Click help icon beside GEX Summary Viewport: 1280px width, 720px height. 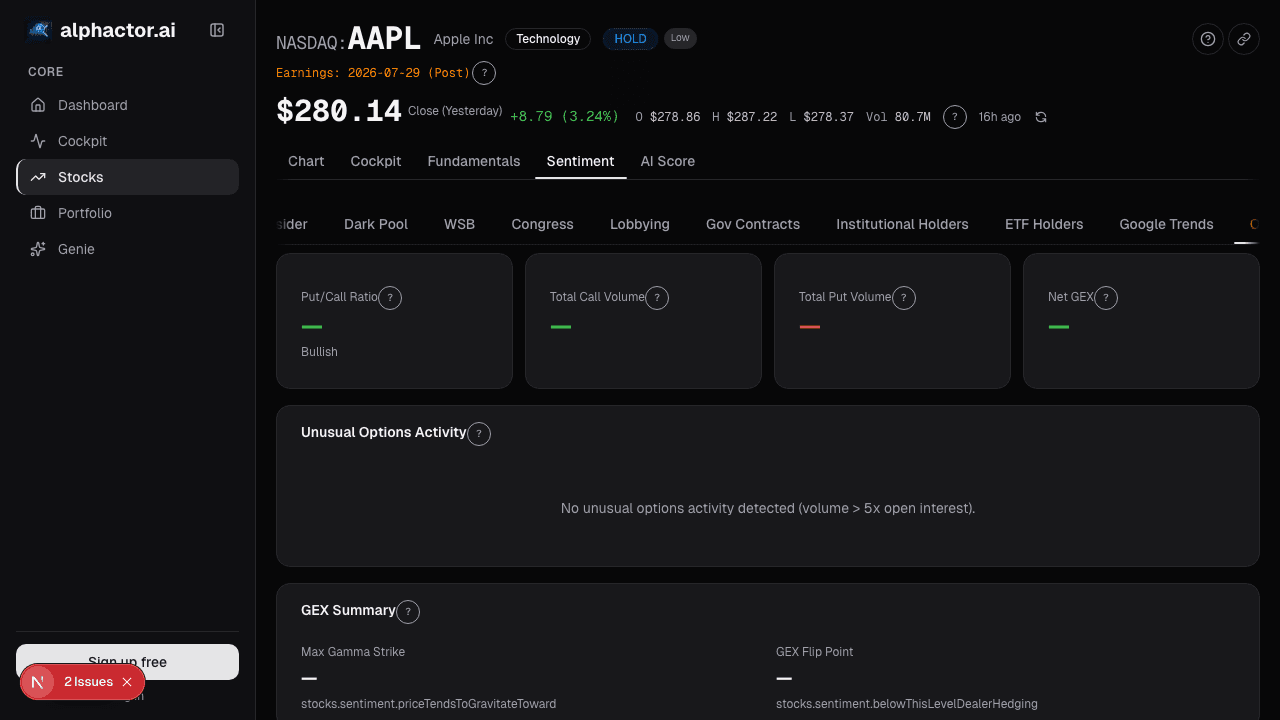(408, 612)
